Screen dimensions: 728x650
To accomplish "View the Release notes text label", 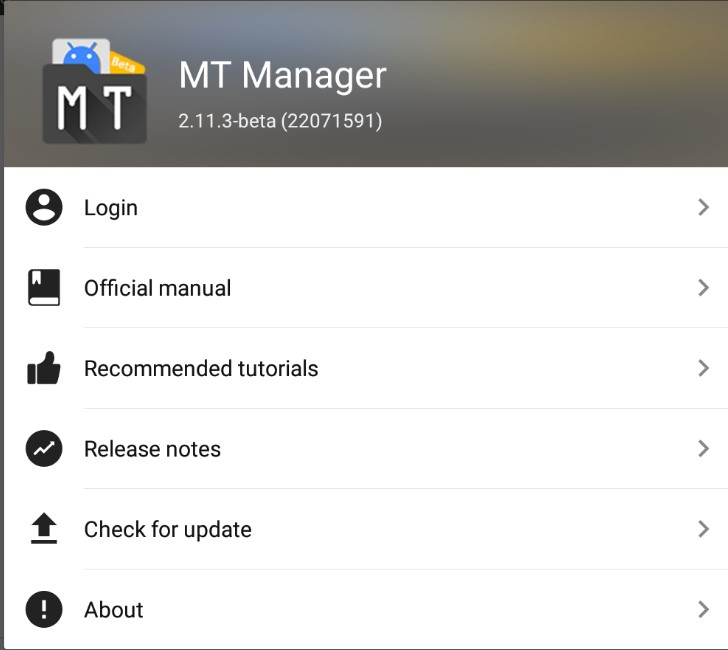I will pyautogui.click(x=152, y=449).
